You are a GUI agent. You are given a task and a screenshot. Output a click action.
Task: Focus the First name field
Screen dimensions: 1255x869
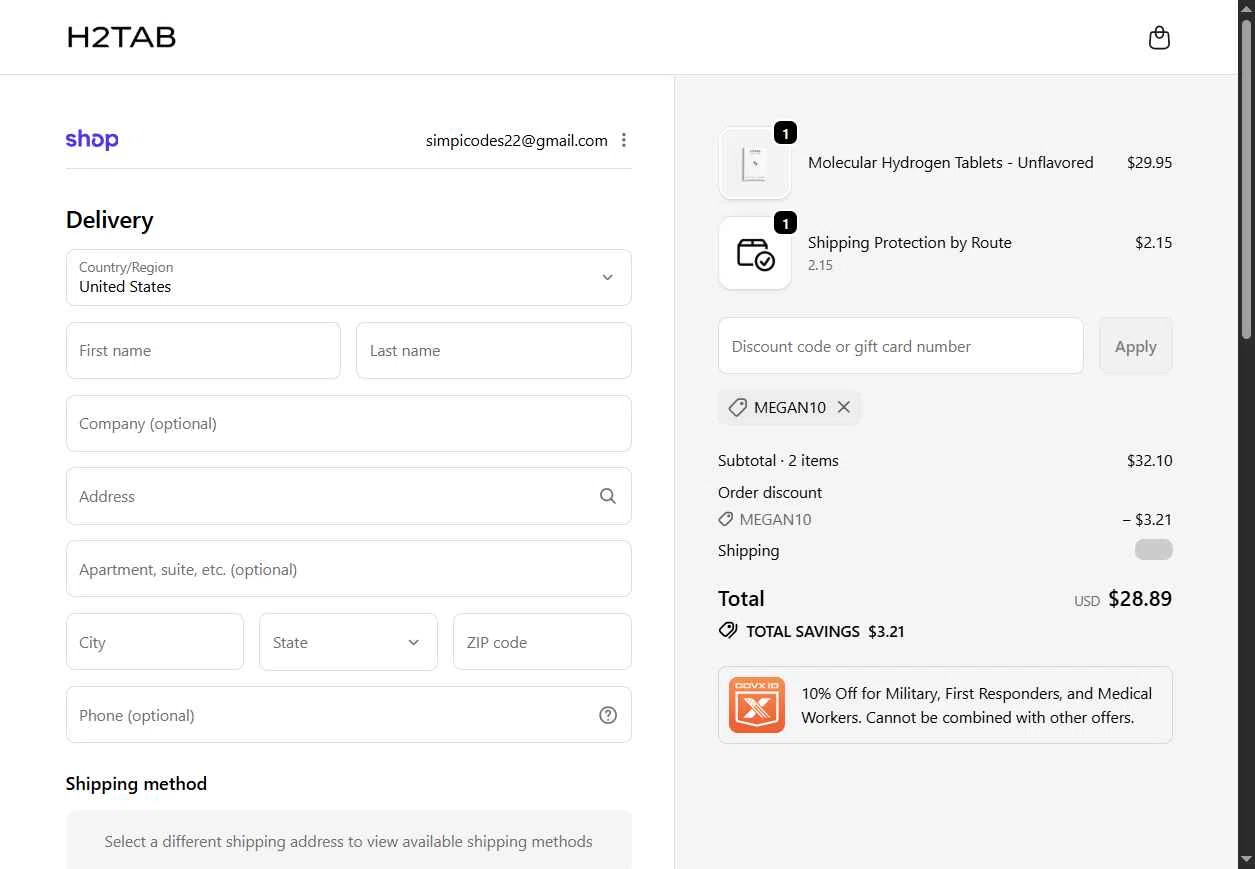pyautogui.click(x=203, y=350)
